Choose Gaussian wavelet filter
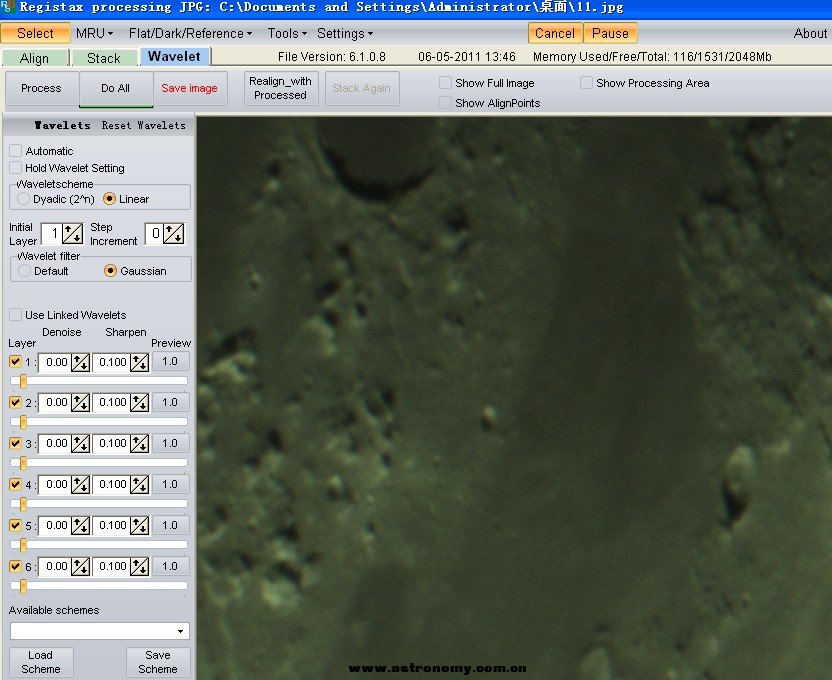The image size is (832, 680). click(x=110, y=271)
